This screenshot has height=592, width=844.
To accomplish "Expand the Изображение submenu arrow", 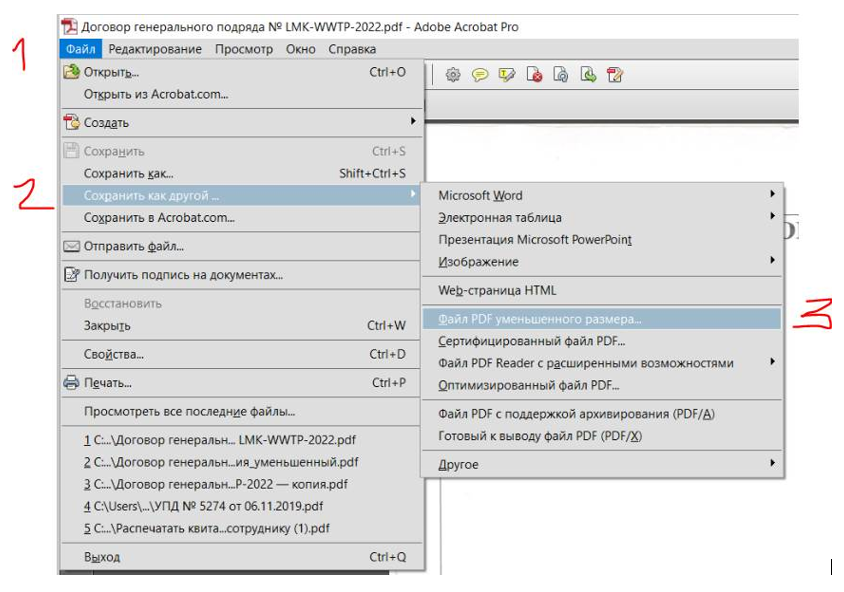I will (772, 260).
